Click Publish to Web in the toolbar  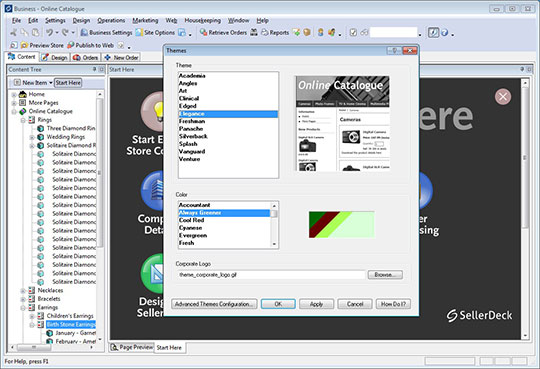click(x=90, y=45)
